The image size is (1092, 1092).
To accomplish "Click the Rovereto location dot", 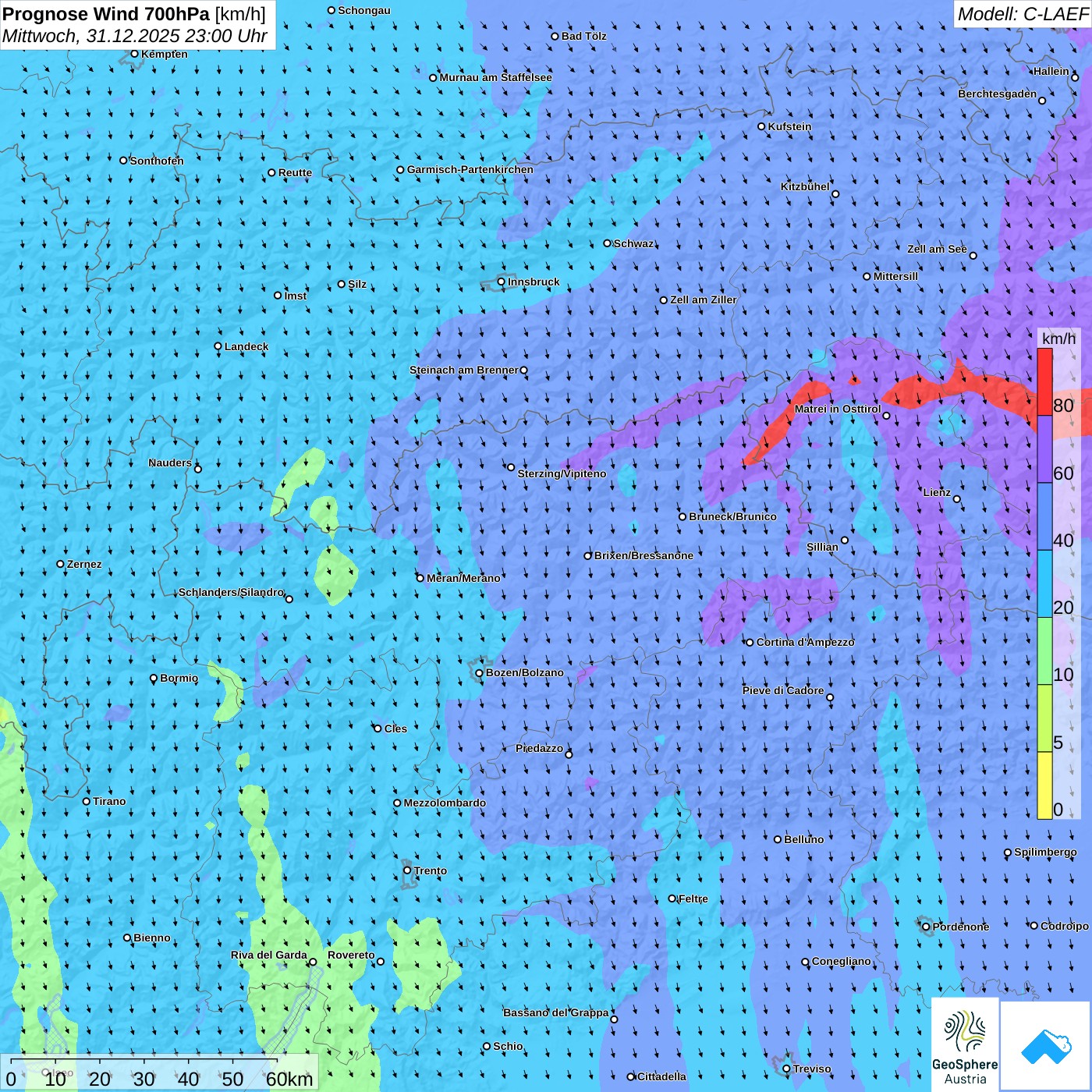I will tap(381, 962).
